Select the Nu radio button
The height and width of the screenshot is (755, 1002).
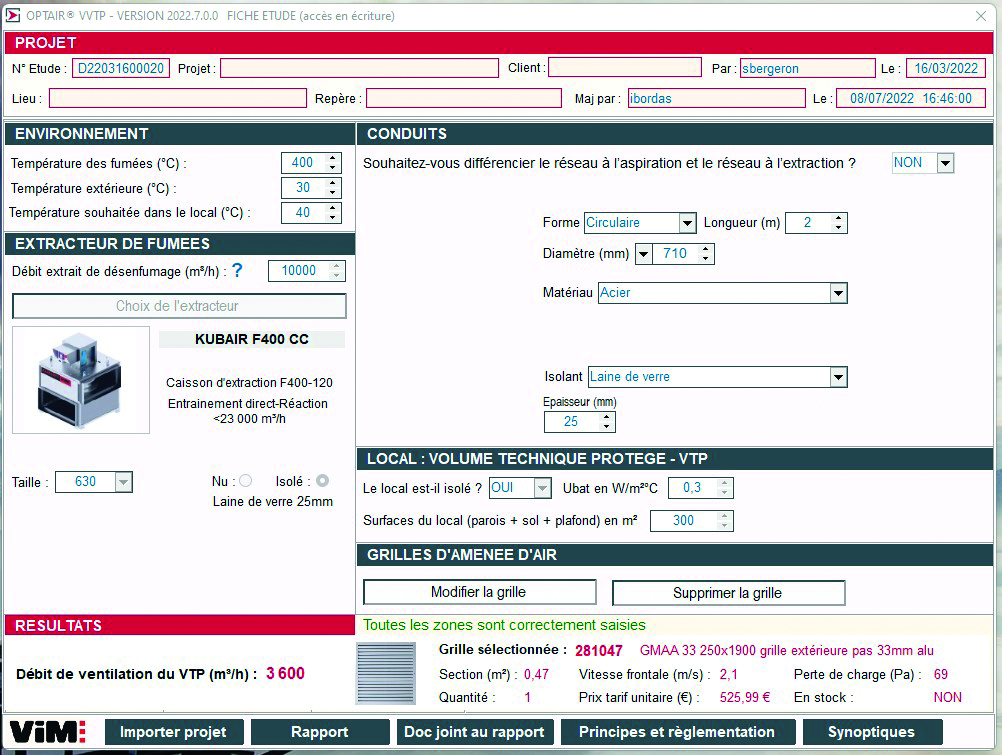[245, 481]
